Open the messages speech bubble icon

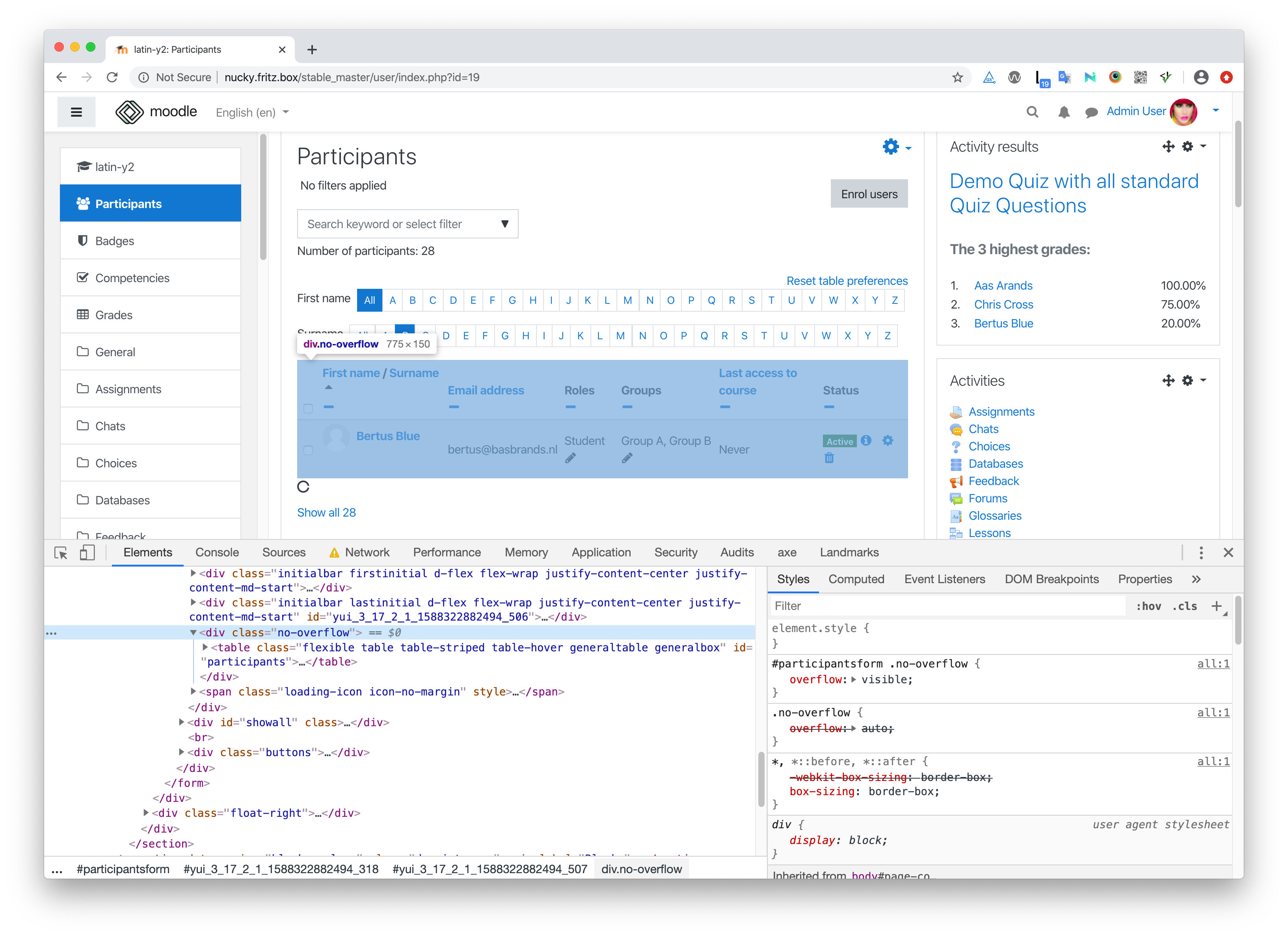pos(1091,112)
